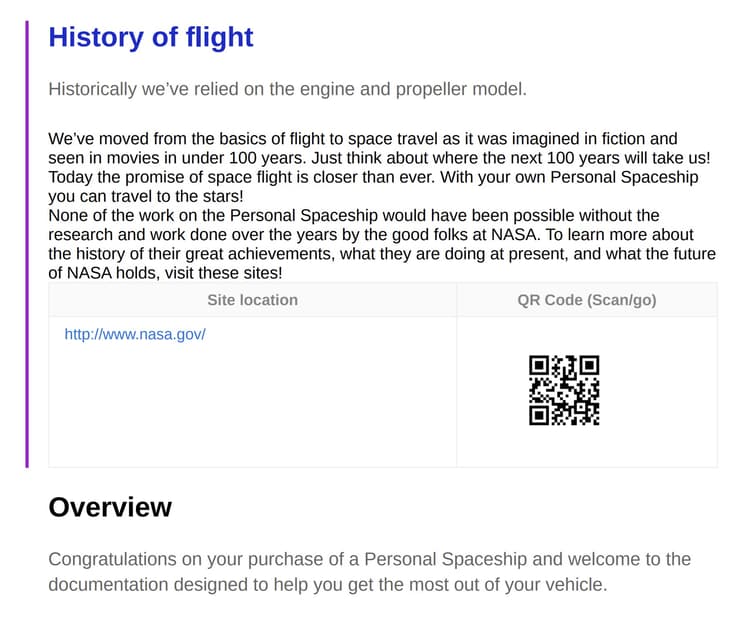Click the line starting "We've moved from the basics"
This screenshot has height=644, width=750.
click(x=363, y=139)
